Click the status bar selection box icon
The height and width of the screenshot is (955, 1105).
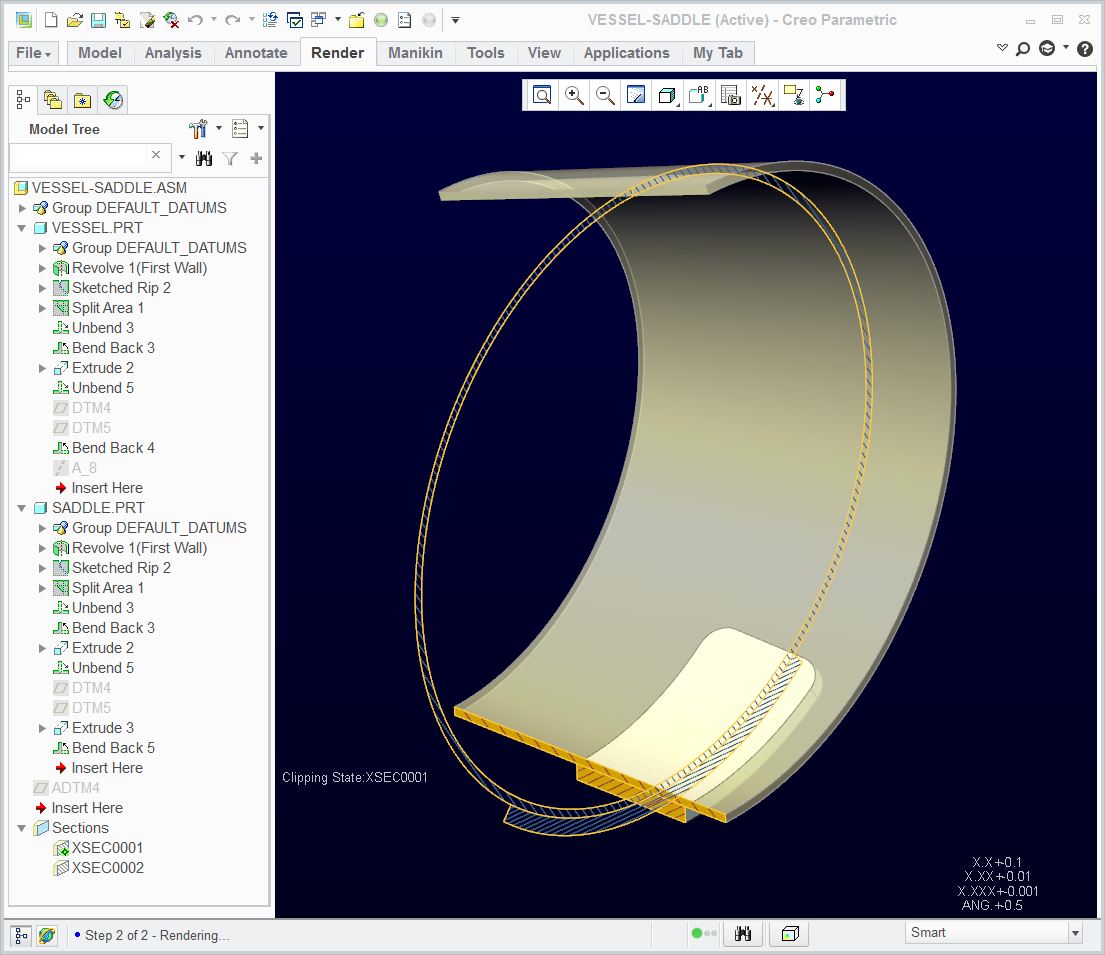click(789, 934)
